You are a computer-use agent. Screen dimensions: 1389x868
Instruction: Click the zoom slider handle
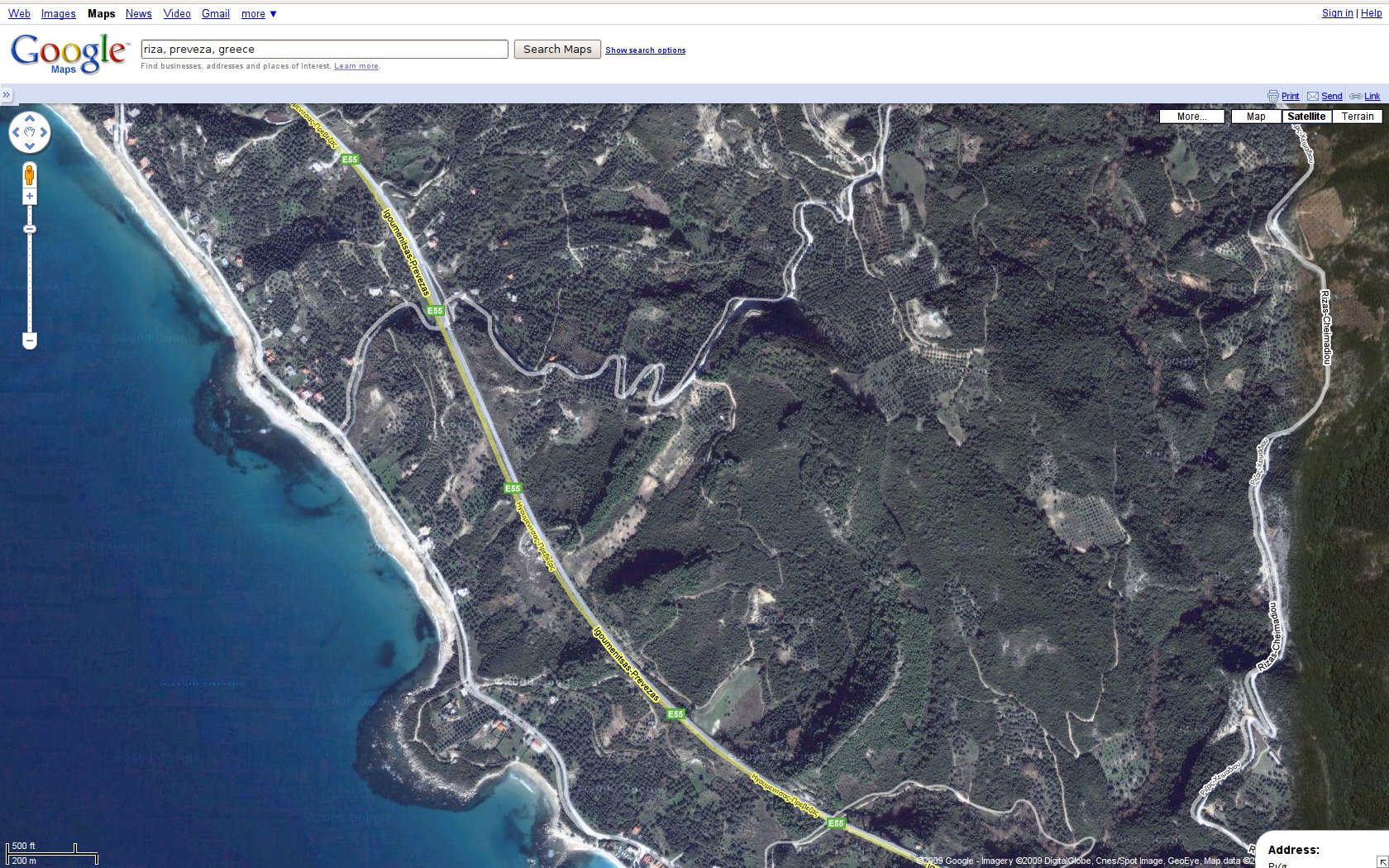pyautogui.click(x=30, y=229)
